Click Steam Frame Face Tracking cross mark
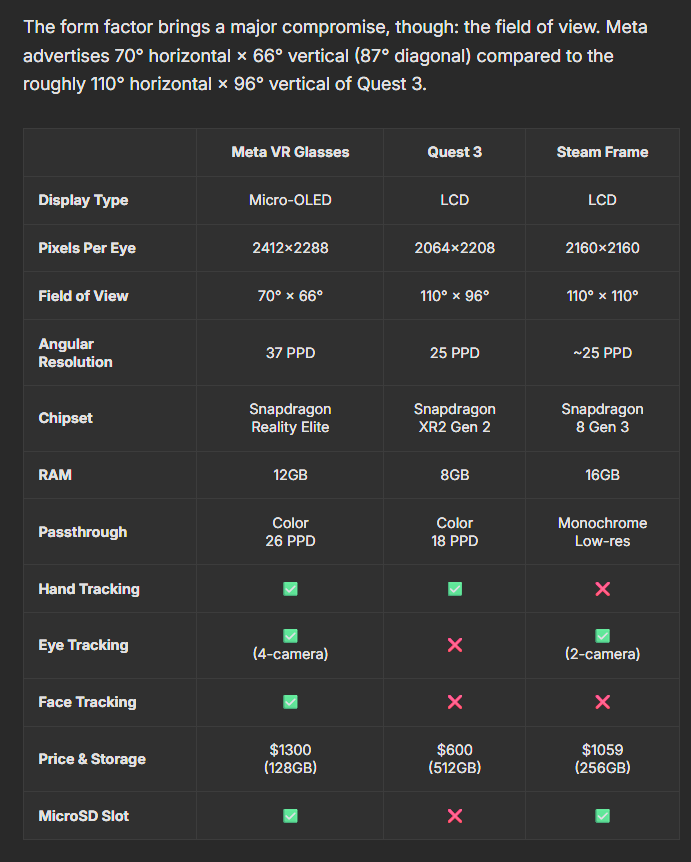691x862 pixels. coord(602,703)
